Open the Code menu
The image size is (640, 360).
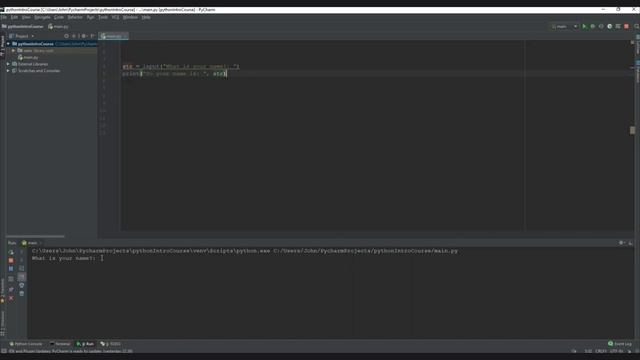coord(59,17)
